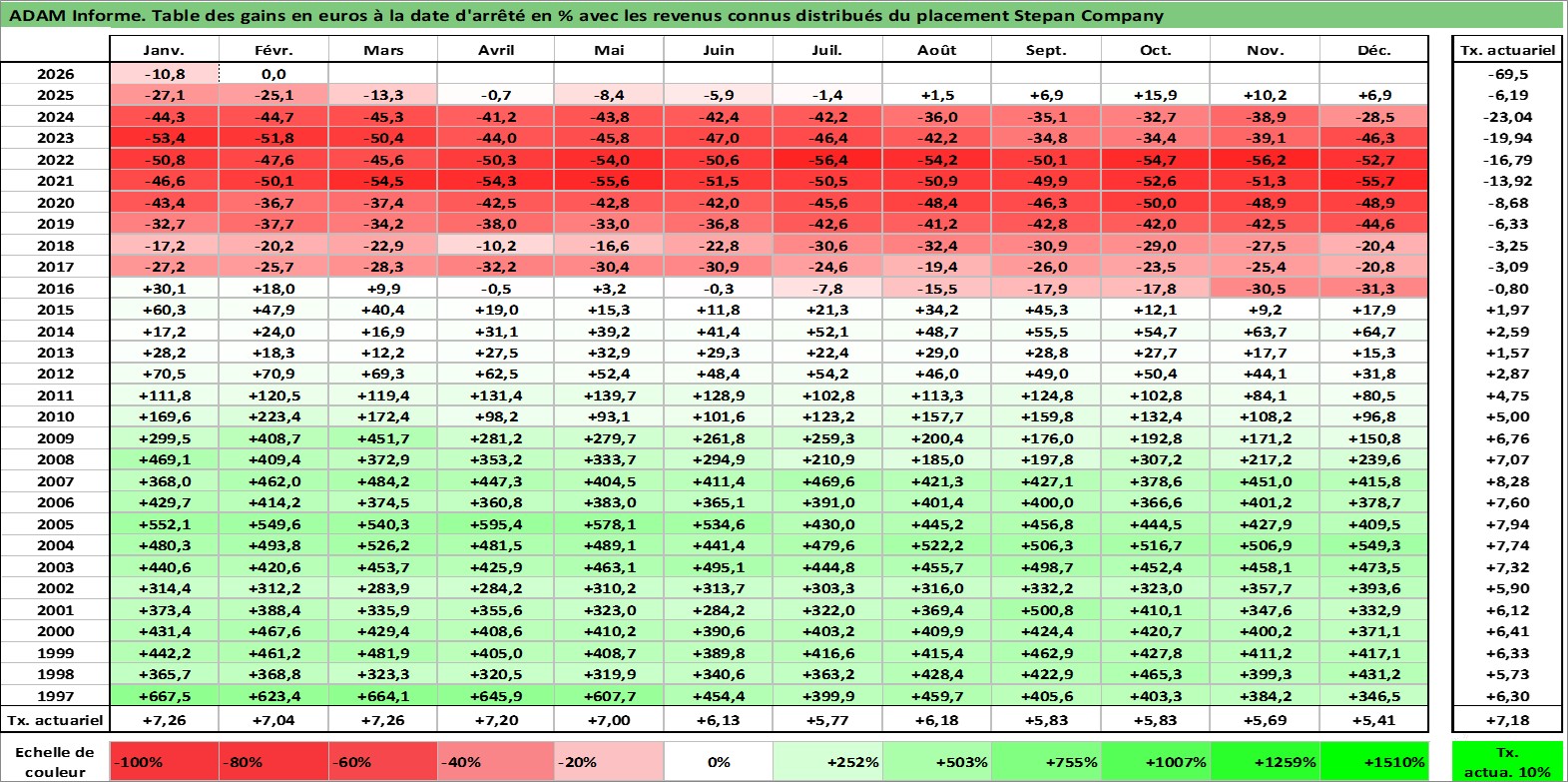Image resolution: width=1568 pixels, height=782 pixels.
Task: Select the +755% green scale swatch
Action: [1046, 762]
